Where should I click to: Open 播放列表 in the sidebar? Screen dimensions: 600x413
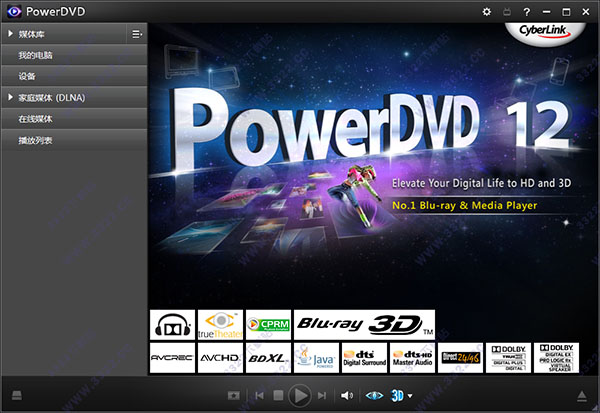(74, 140)
